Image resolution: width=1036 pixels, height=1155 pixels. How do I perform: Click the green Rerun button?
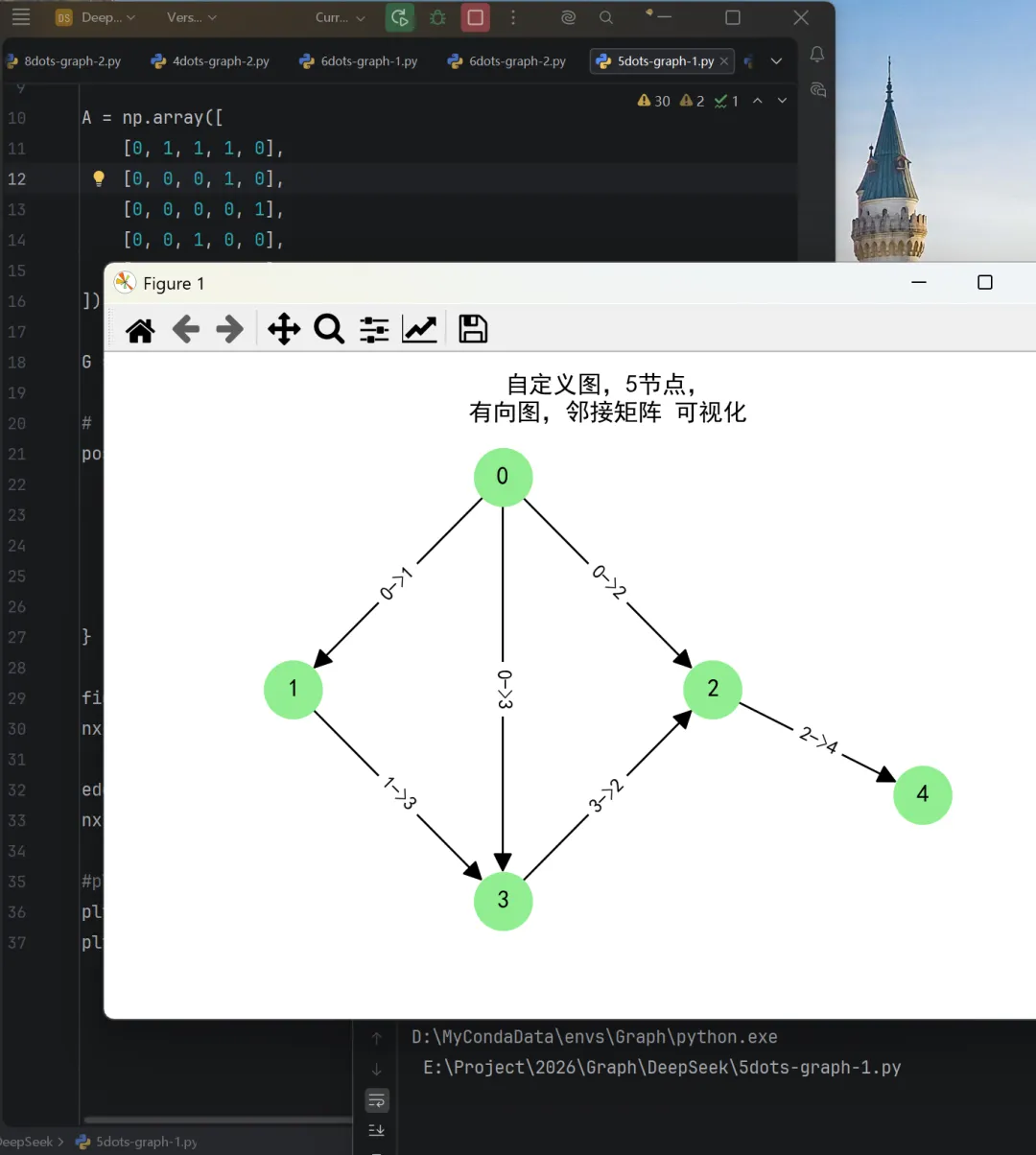(x=400, y=17)
